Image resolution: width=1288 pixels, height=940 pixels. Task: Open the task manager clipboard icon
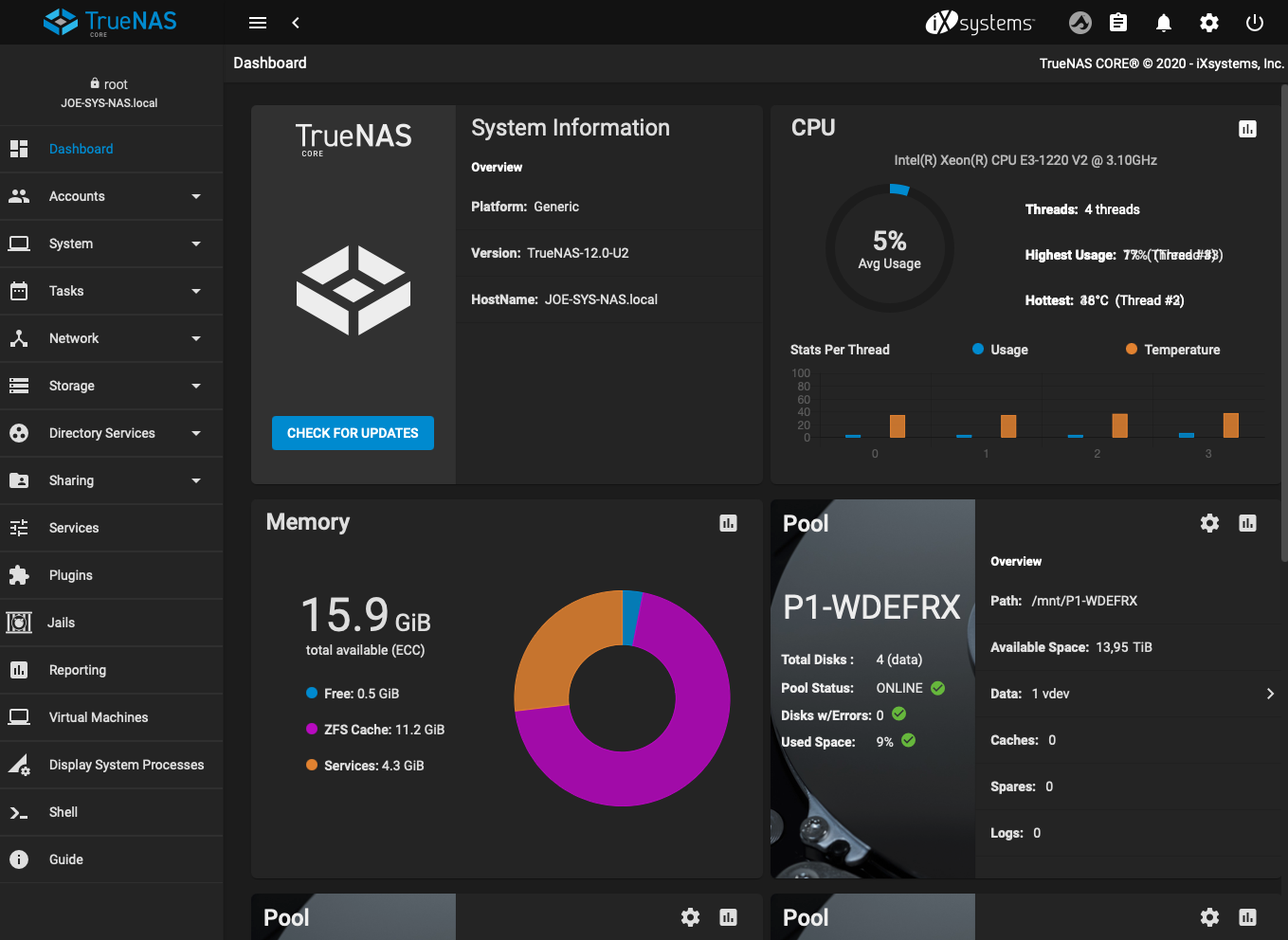[x=1118, y=23]
